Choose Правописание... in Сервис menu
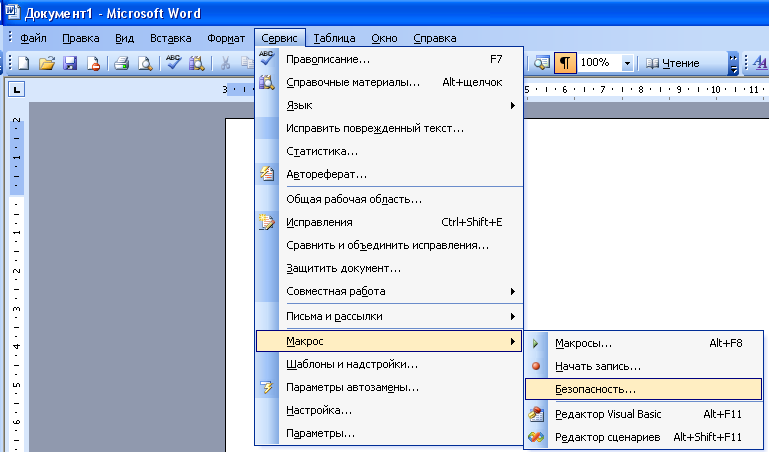 pos(390,59)
